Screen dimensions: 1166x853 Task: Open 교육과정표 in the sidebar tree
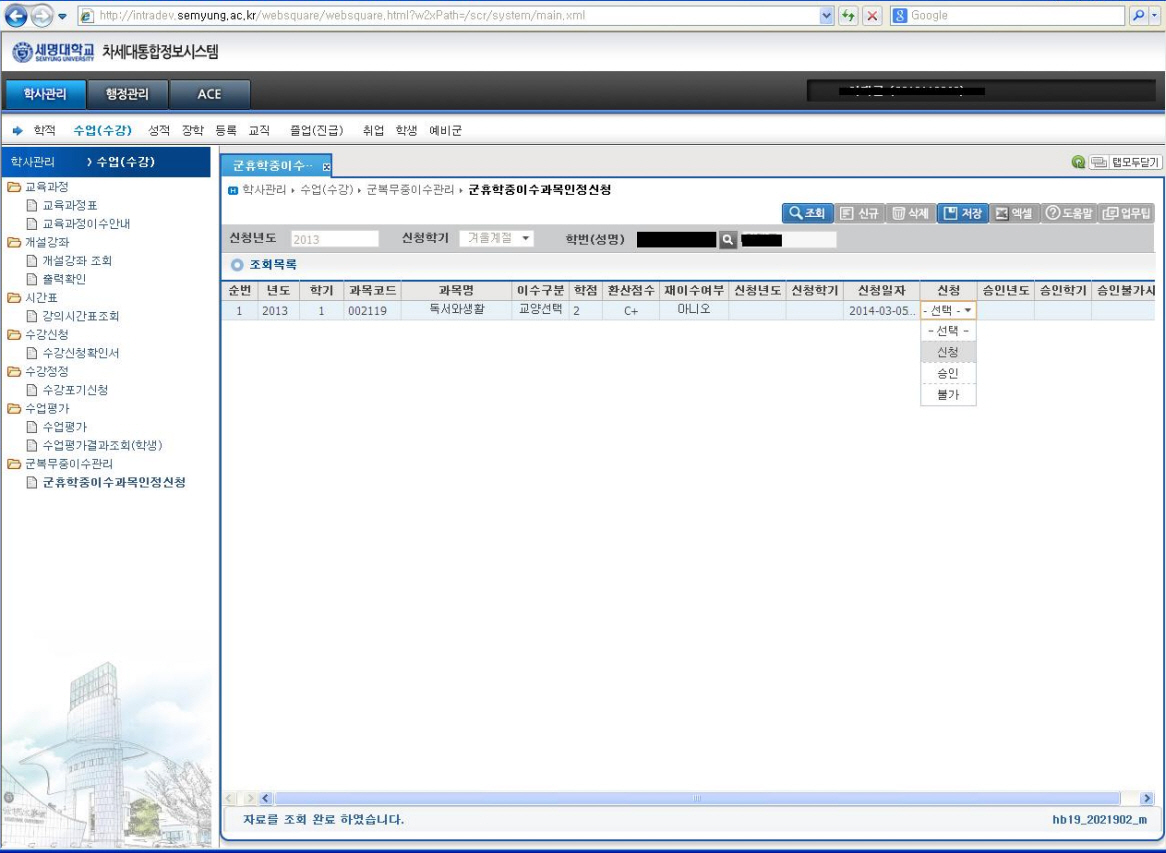click(x=70, y=205)
